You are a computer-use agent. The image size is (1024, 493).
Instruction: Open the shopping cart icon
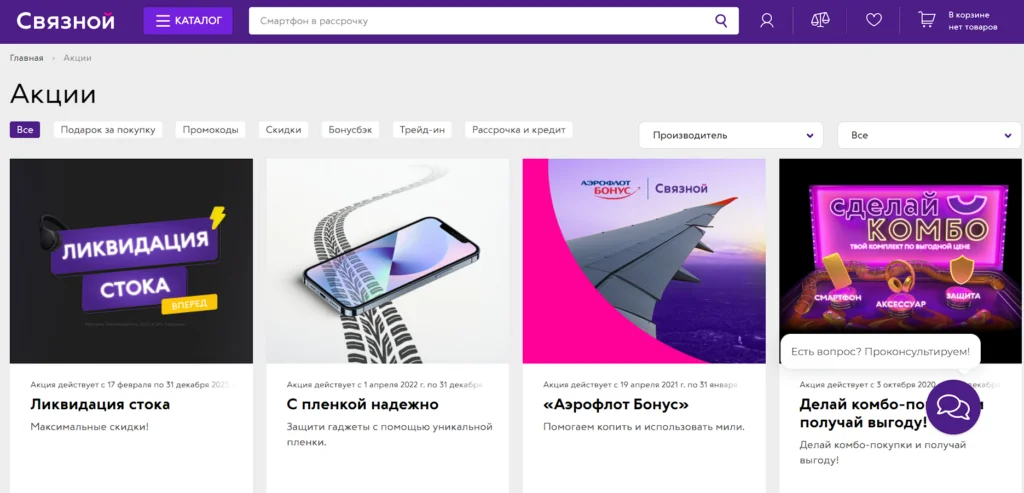point(927,20)
